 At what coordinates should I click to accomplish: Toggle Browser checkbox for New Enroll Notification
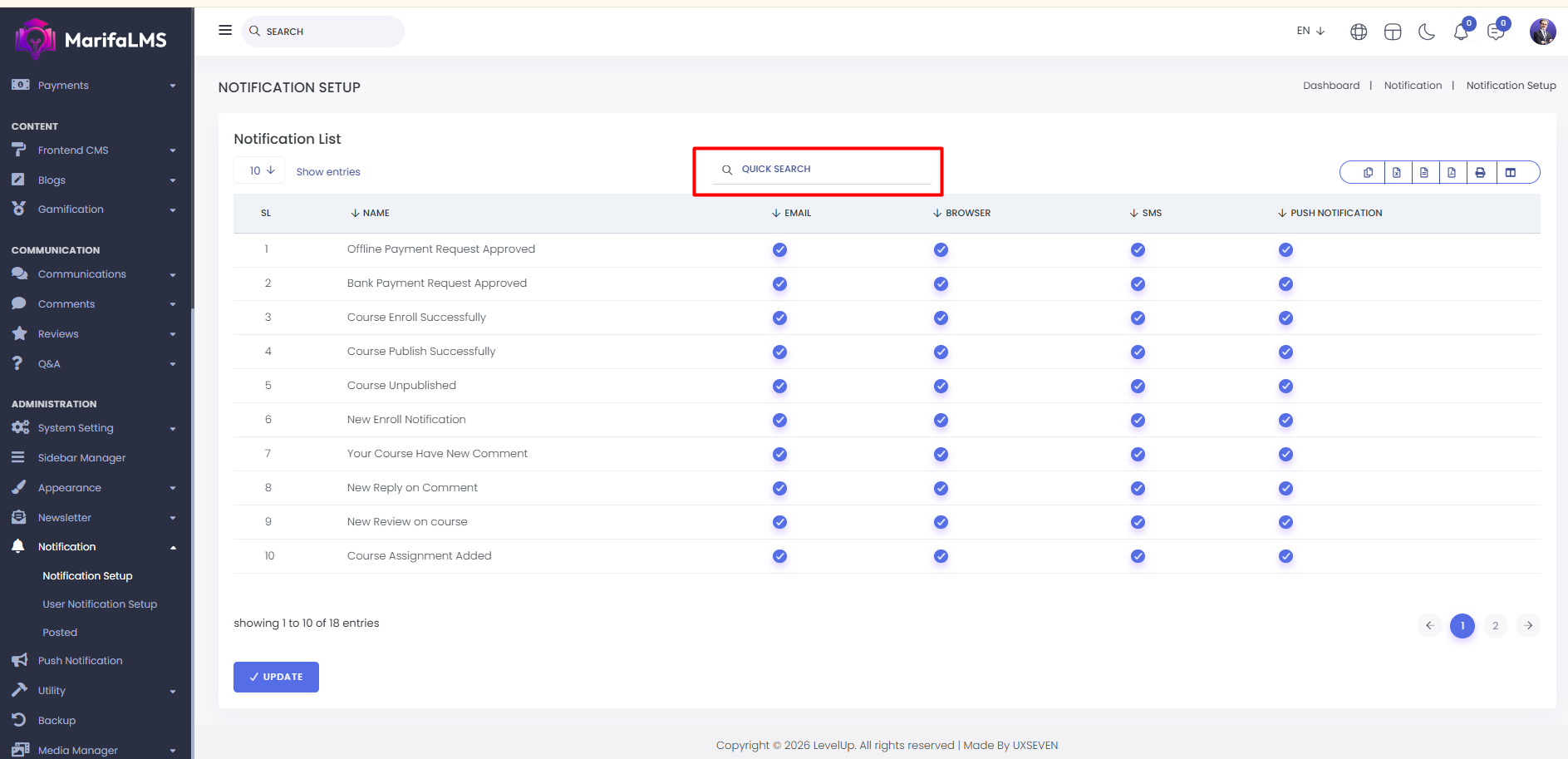(941, 421)
